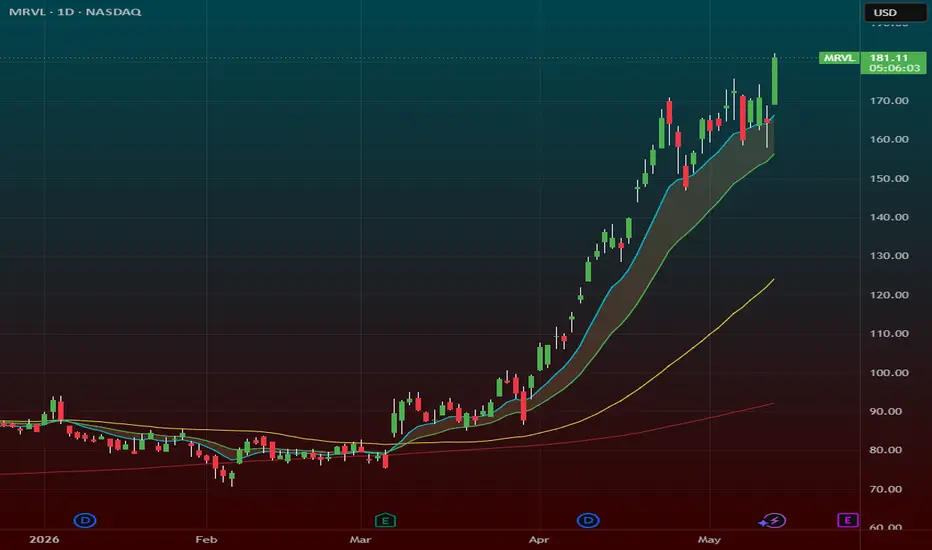
Task: Click the 100.00 price axis label
Action: point(889,373)
